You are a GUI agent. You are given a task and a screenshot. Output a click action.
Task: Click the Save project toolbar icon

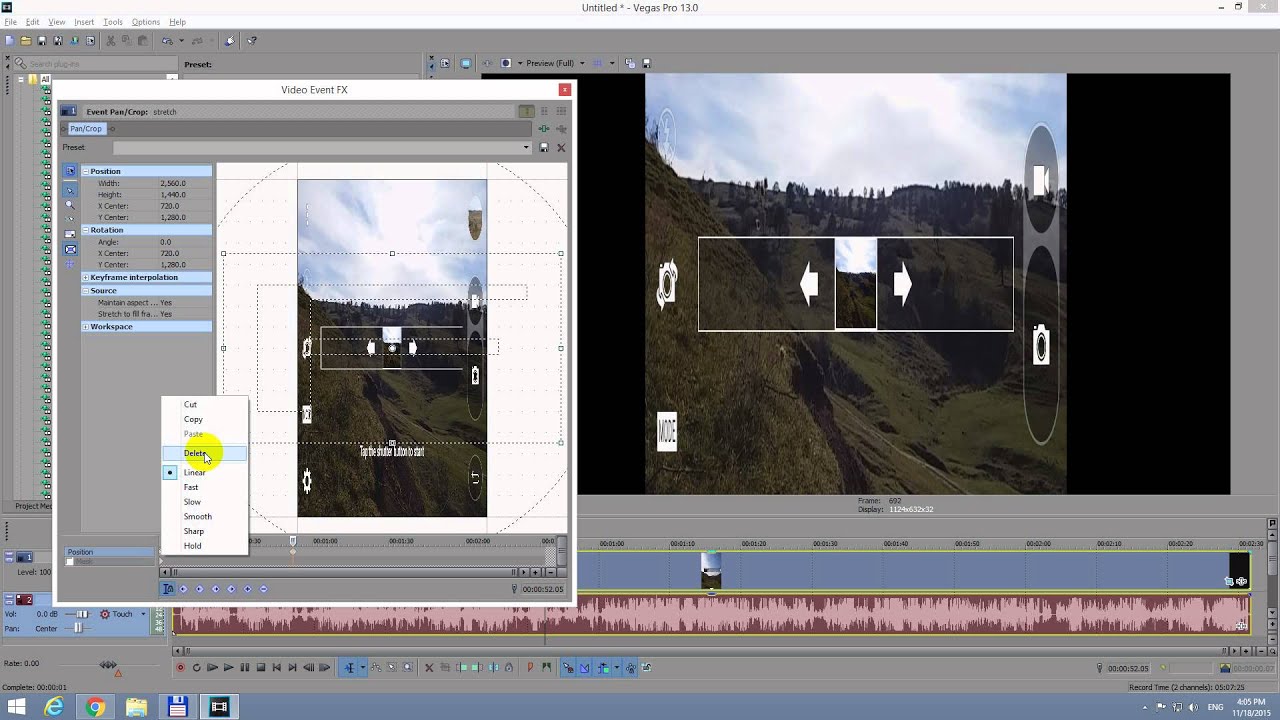(x=42, y=41)
